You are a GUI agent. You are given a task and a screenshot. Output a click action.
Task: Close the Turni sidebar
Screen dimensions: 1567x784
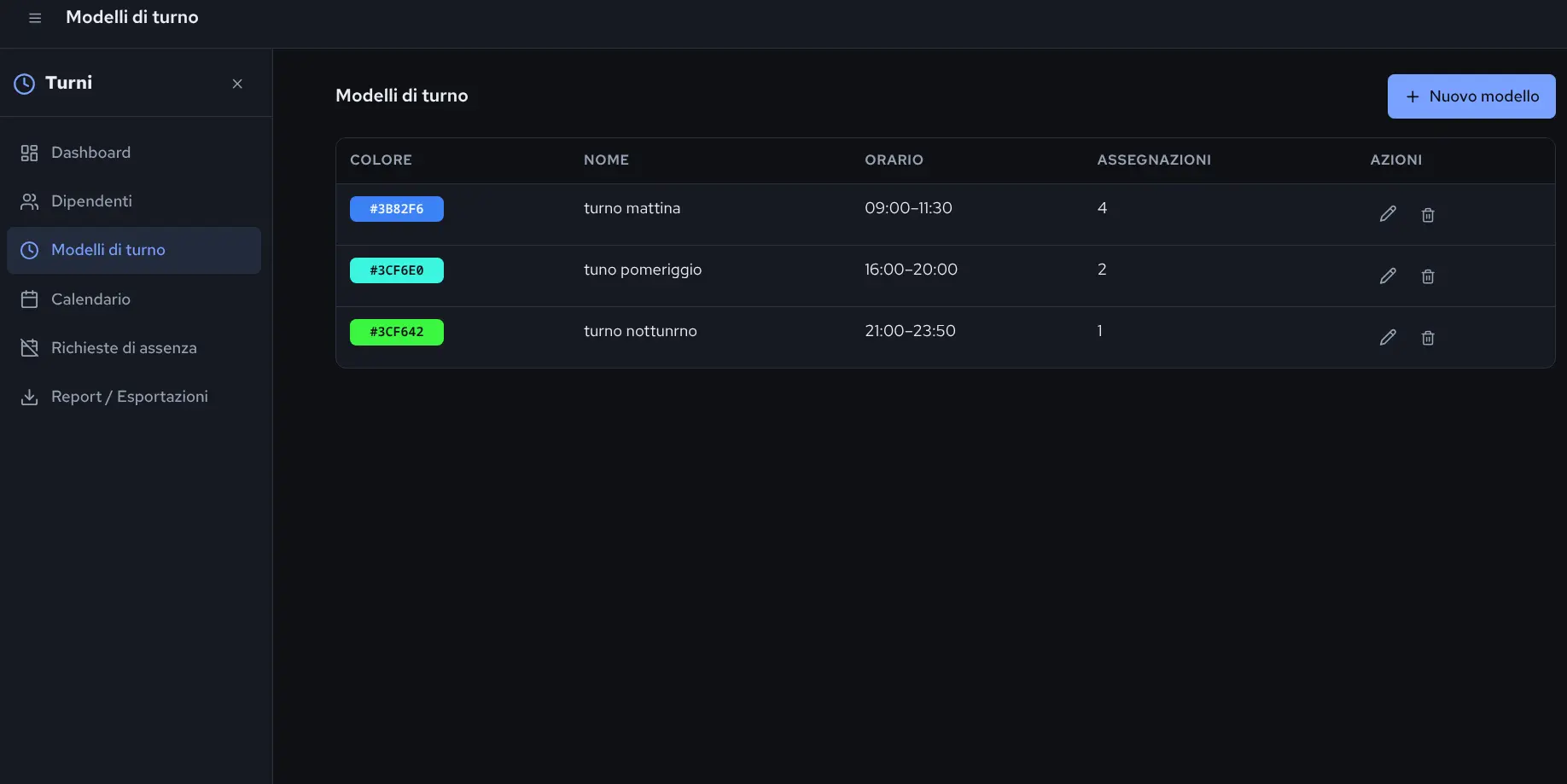(x=237, y=84)
